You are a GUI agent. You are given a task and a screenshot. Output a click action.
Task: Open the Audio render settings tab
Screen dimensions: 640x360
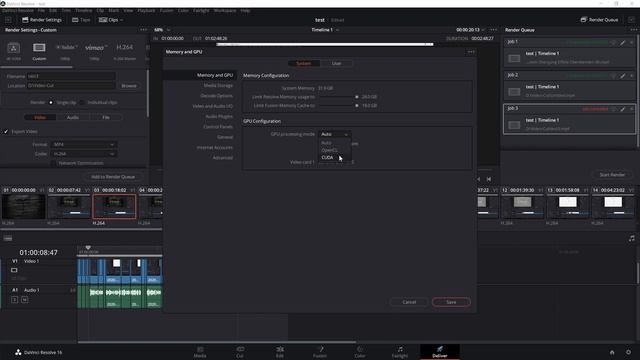(73, 118)
